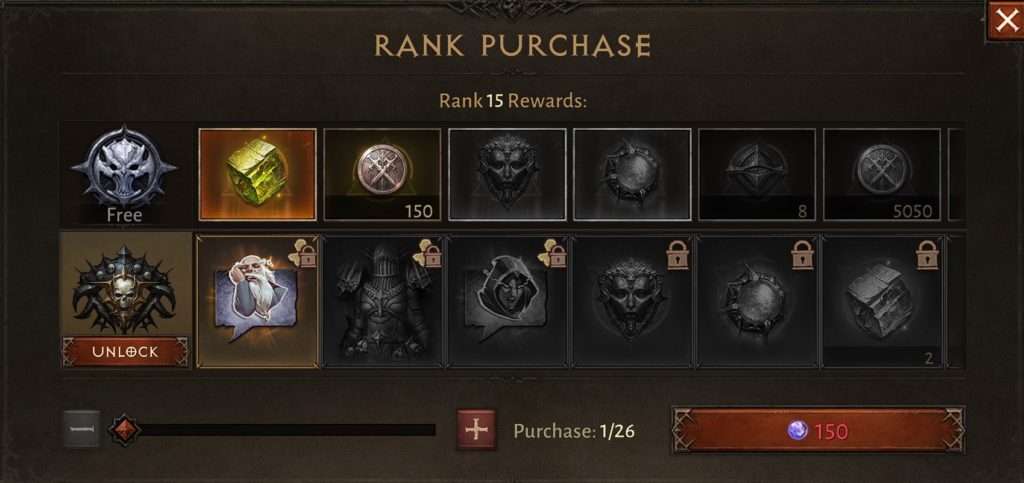1024x483 pixels.
Task: Click the plus button to increase ranks
Action: (476, 430)
